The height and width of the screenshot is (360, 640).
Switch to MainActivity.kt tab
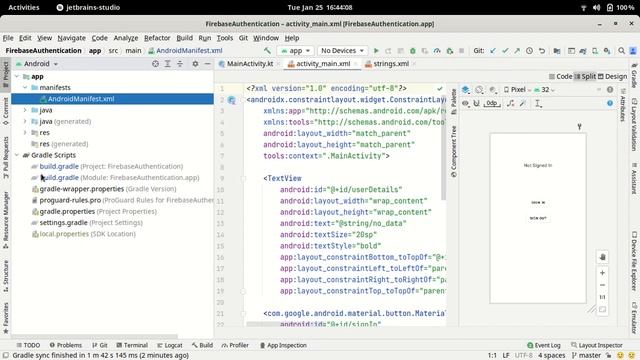coord(249,64)
